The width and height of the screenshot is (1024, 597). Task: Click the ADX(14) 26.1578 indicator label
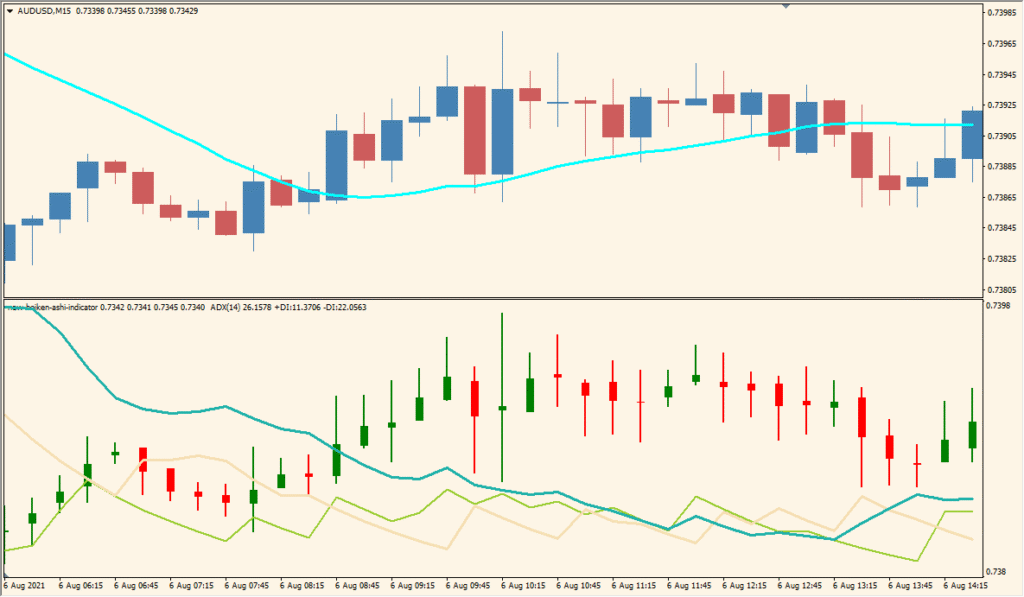click(x=241, y=307)
